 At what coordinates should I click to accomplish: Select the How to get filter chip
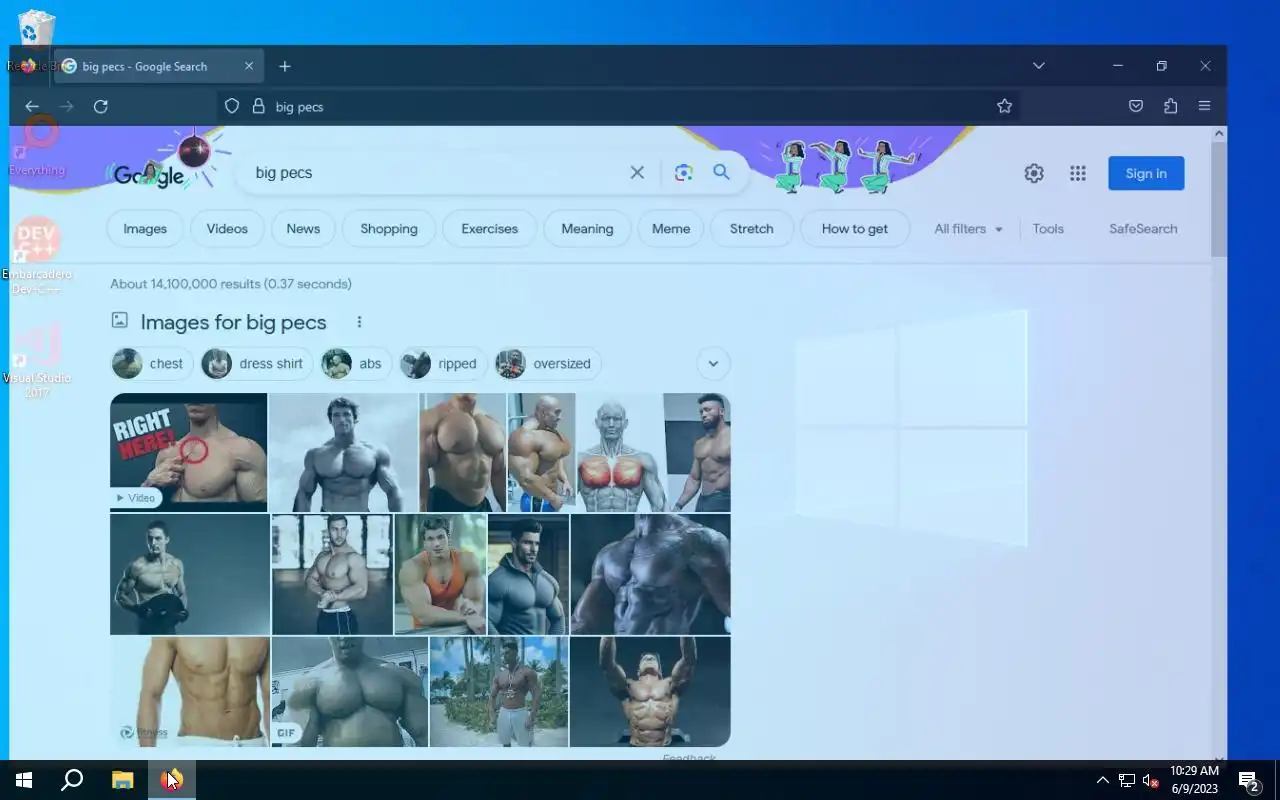point(855,229)
